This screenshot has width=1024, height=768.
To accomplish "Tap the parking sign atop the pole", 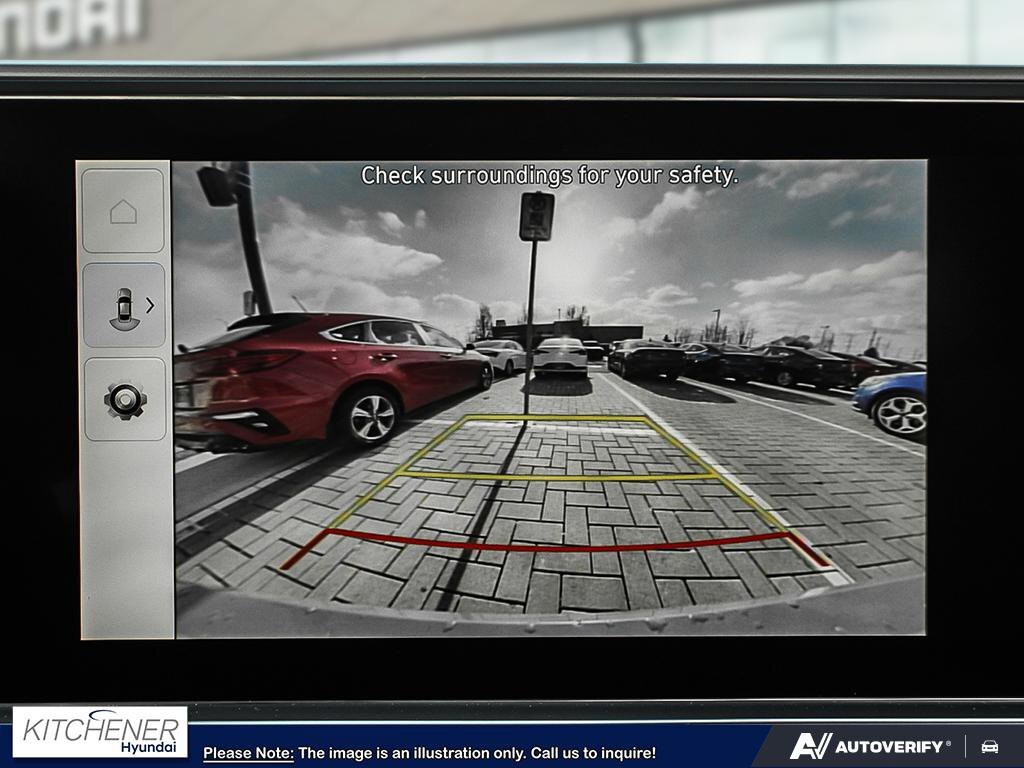I will coord(536,216).
